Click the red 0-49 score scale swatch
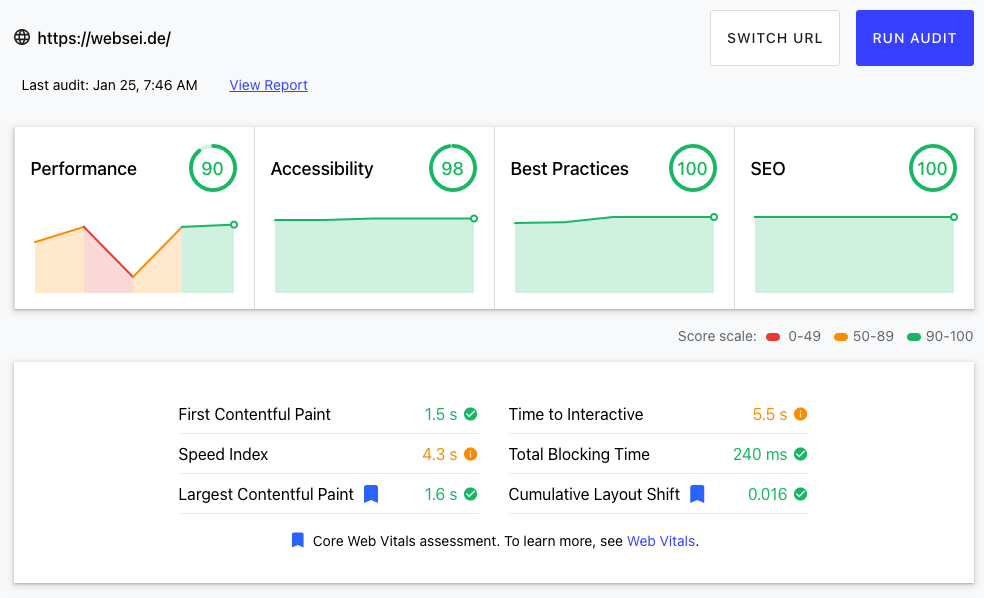Image resolution: width=984 pixels, height=598 pixels. point(773,337)
